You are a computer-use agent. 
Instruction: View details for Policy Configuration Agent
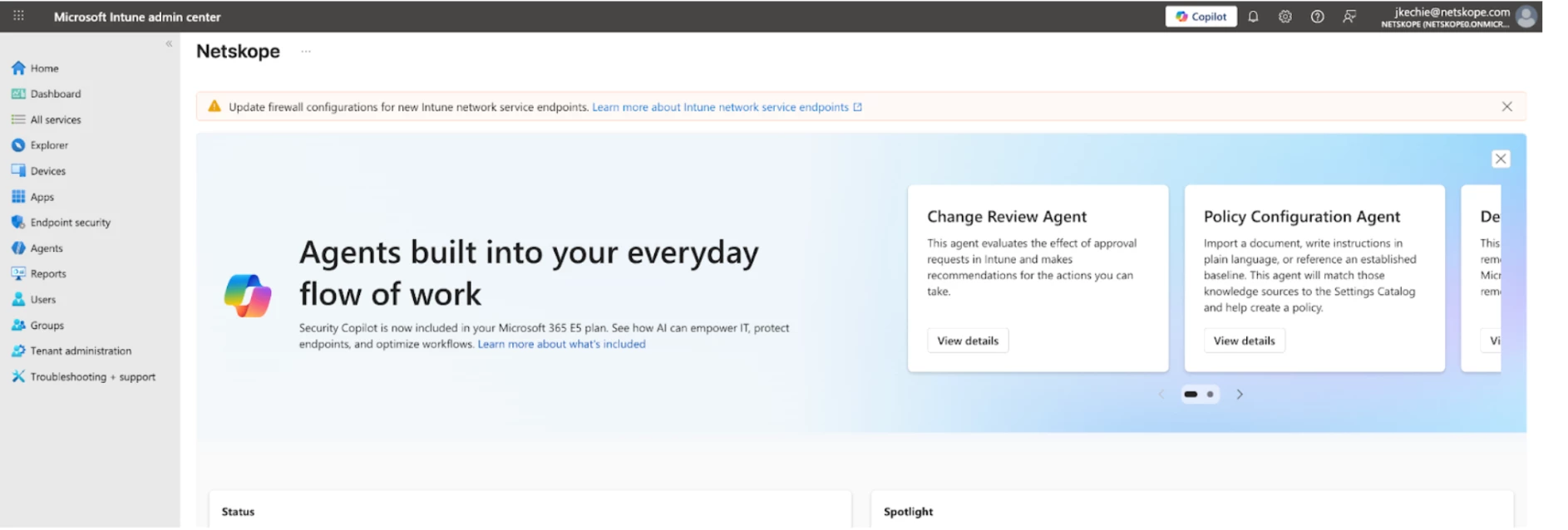point(1244,341)
